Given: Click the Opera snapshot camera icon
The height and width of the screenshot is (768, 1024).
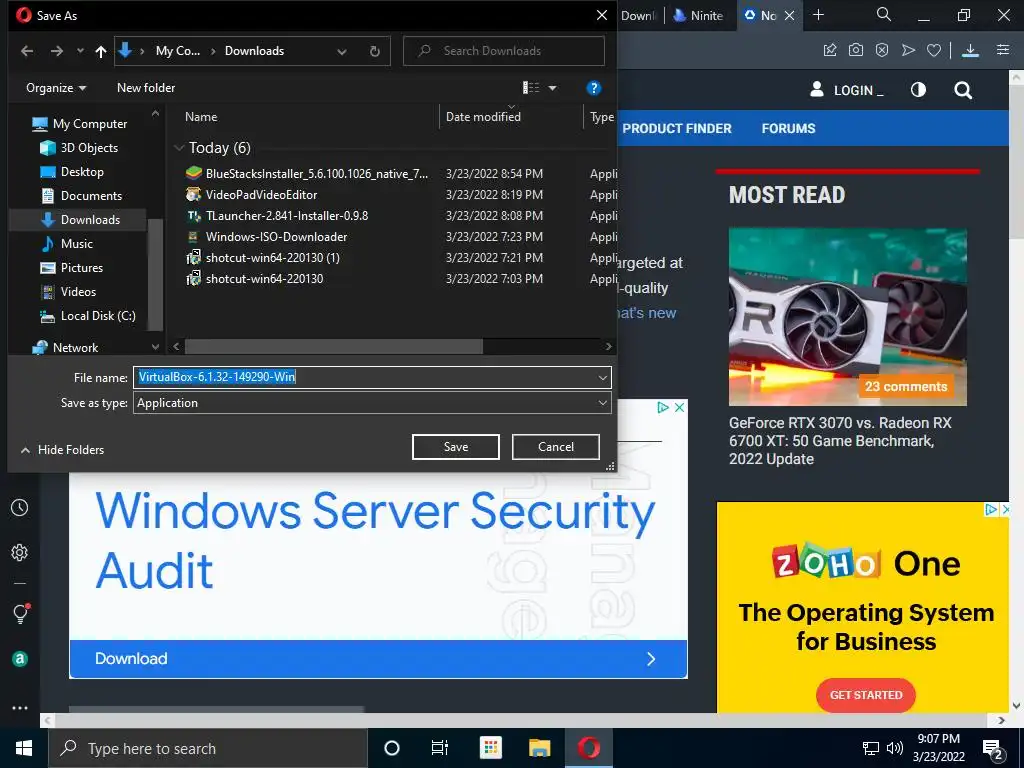Looking at the screenshot, I should (856, 50).
